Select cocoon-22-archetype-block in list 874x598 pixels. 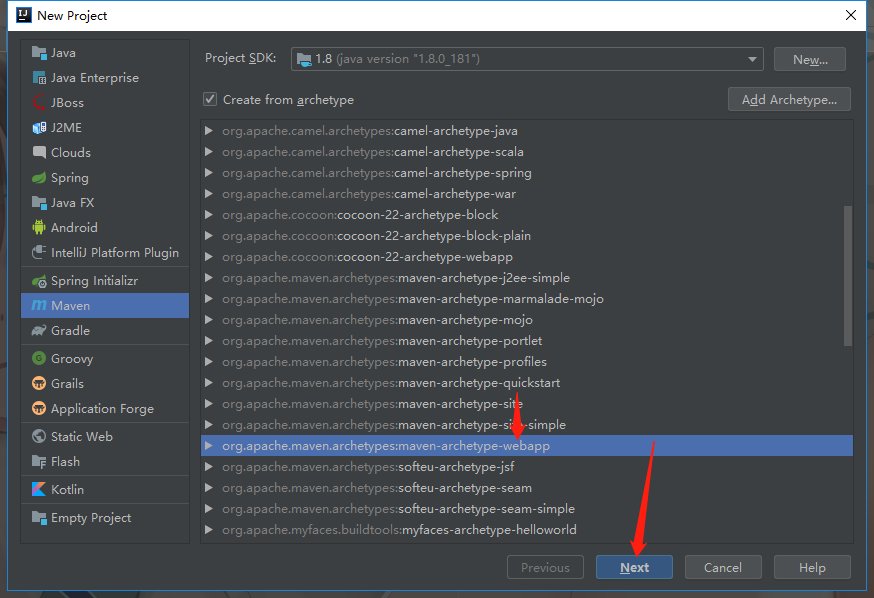click(527, 215)
